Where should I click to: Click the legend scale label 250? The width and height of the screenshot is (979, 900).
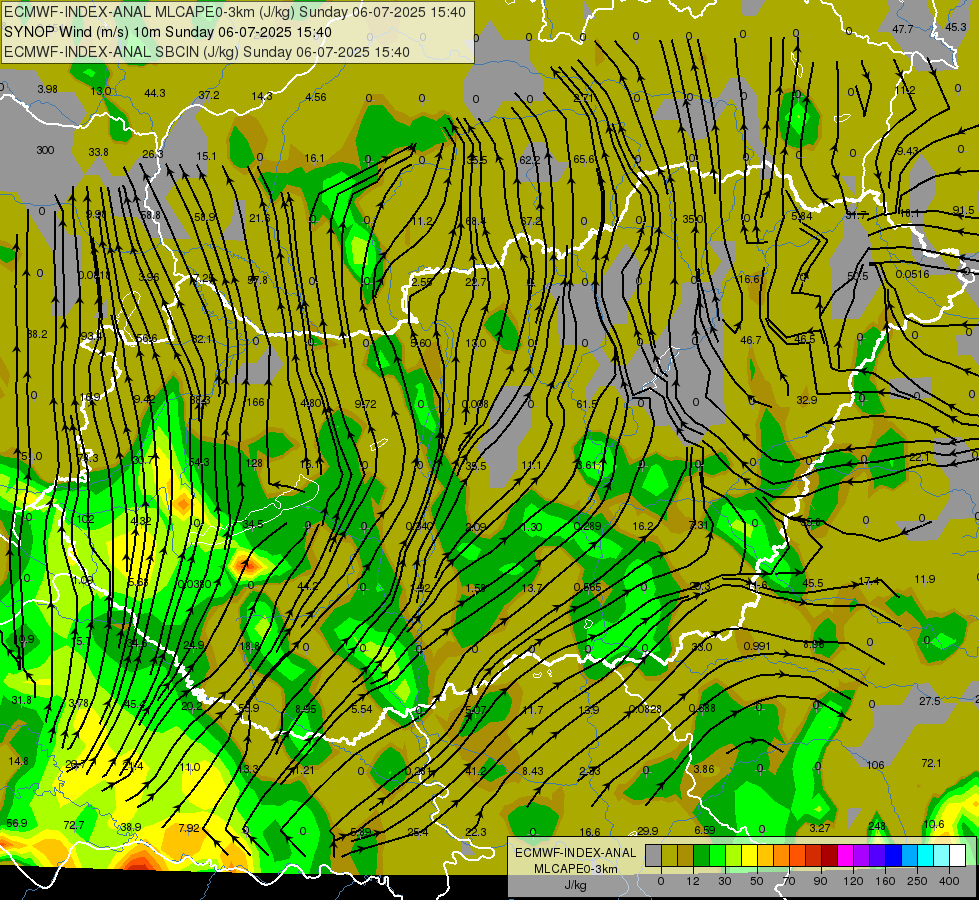pos(917,881)
